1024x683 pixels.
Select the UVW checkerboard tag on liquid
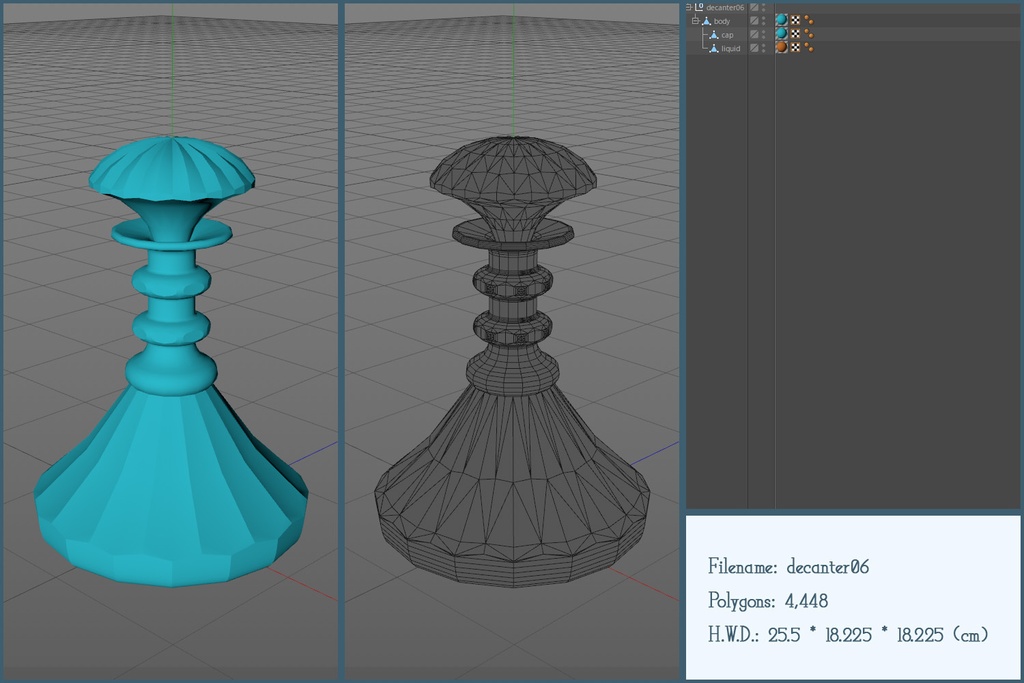[795, 48]
